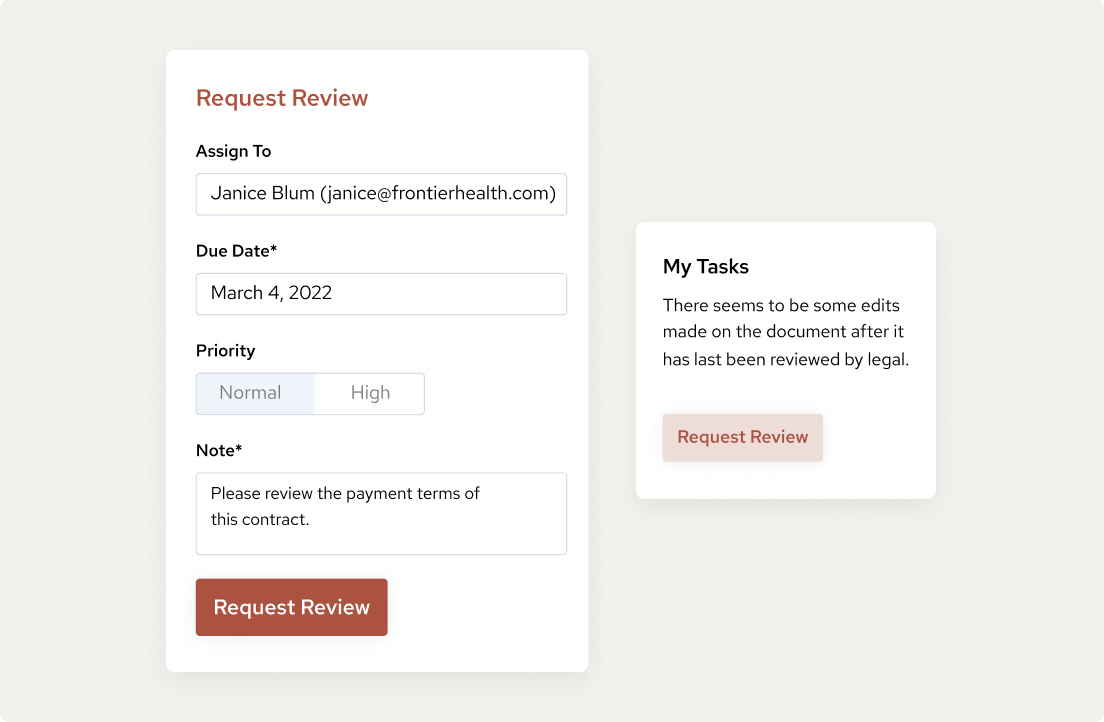Switch priority to High

point(370,393)
